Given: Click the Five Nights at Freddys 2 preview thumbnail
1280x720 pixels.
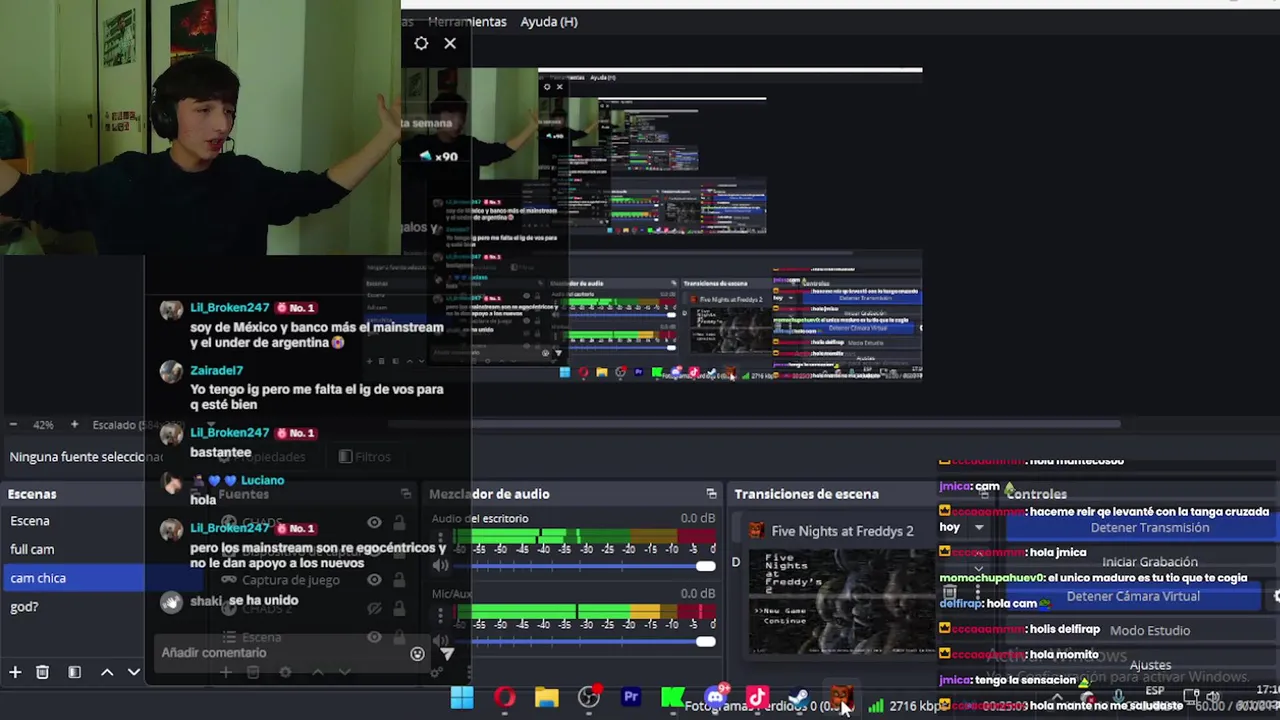Looking at the screenshot, I should [x=840, y=600].
